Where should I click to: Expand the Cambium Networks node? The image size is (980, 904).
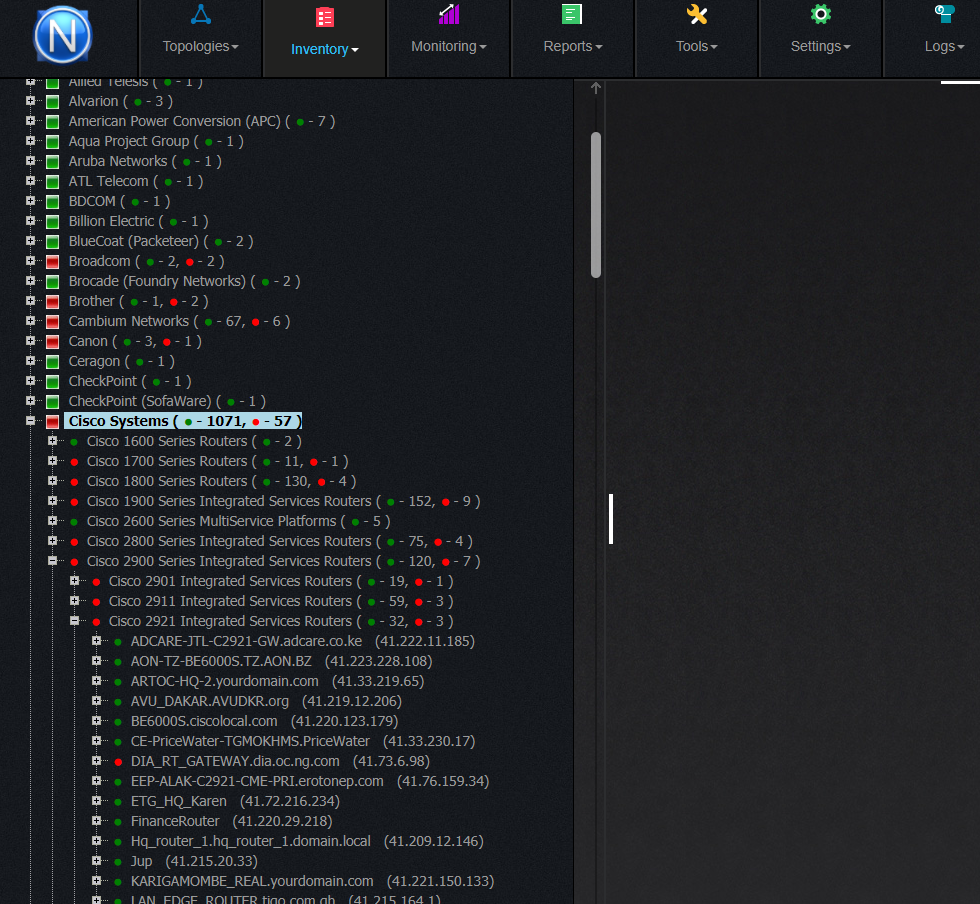[x=30, y=320]
